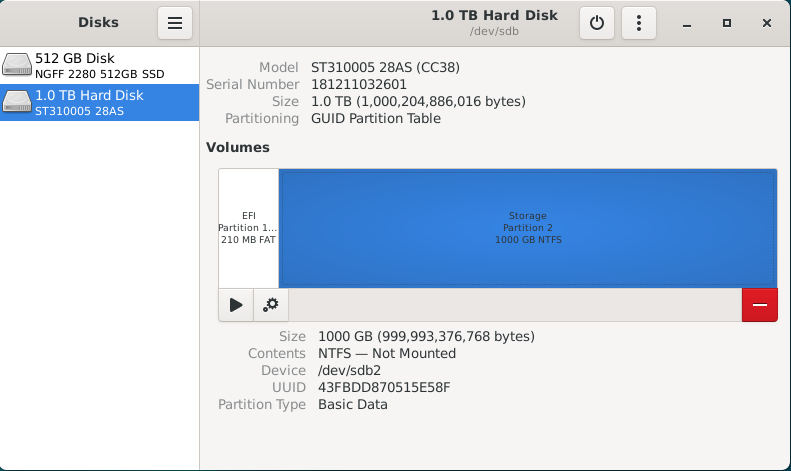Delete selected partition with red minus button
This screenshot has height=471, width=791.
pos(760,305)
